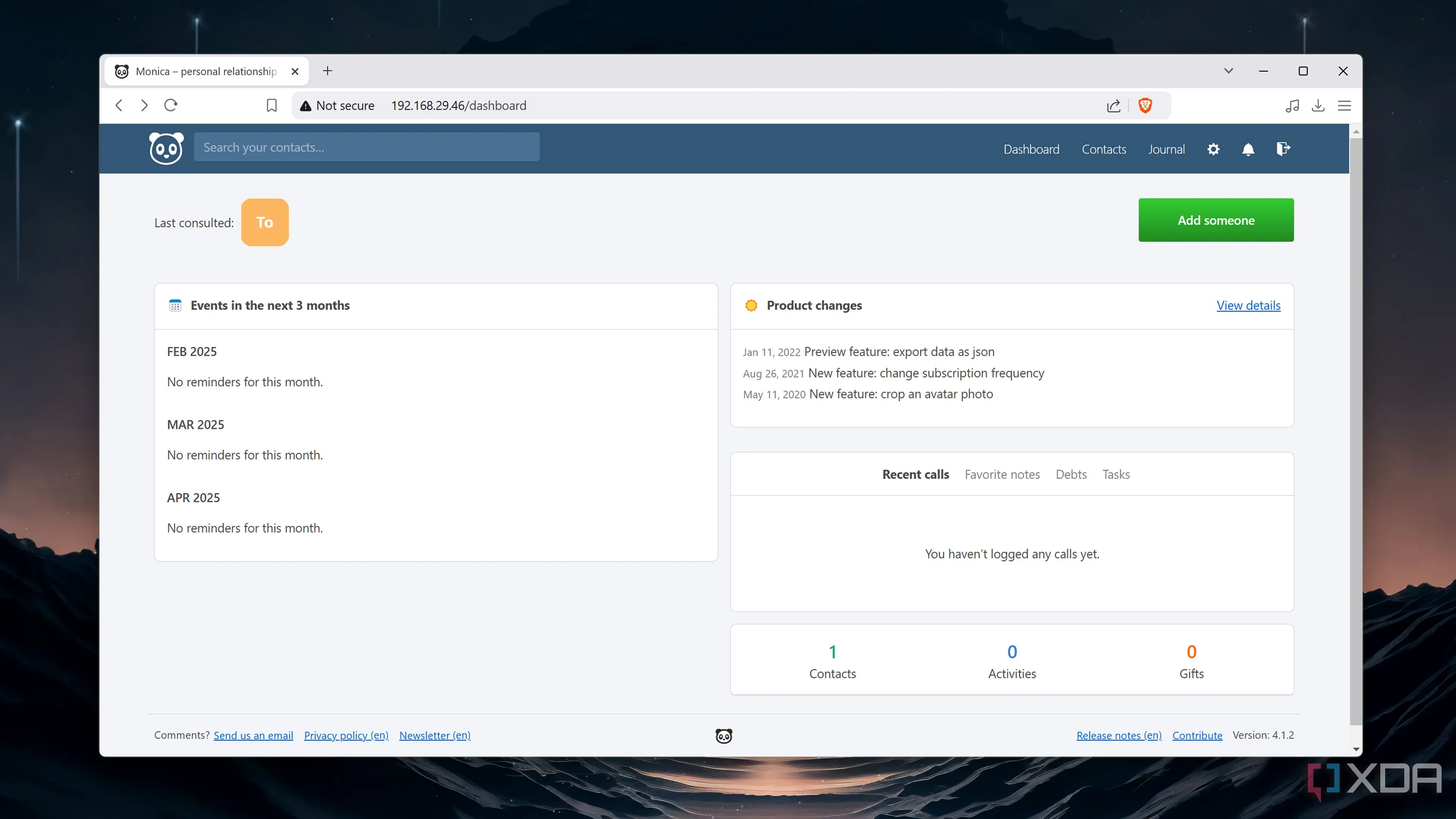Click the browser address bar URL
The image size is (1456, 819).
(x=458, y=106)
